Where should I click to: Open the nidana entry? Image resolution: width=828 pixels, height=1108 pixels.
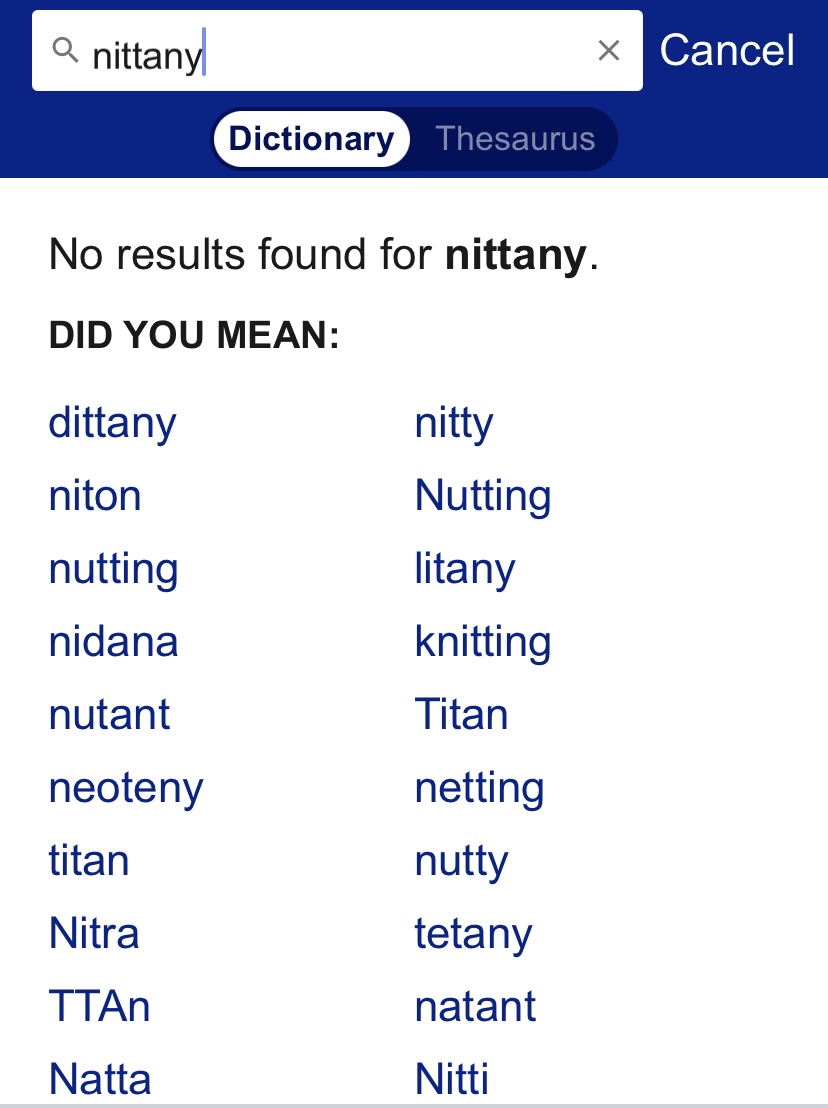[x=113, y=642]
